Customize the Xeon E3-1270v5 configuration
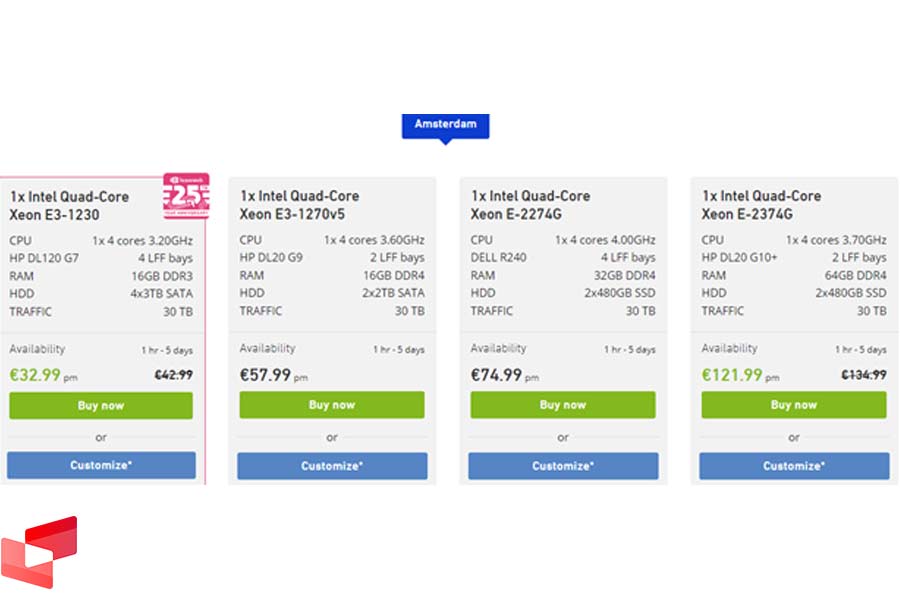The height and width of the screenshot is (600, 900). point(332,466)
